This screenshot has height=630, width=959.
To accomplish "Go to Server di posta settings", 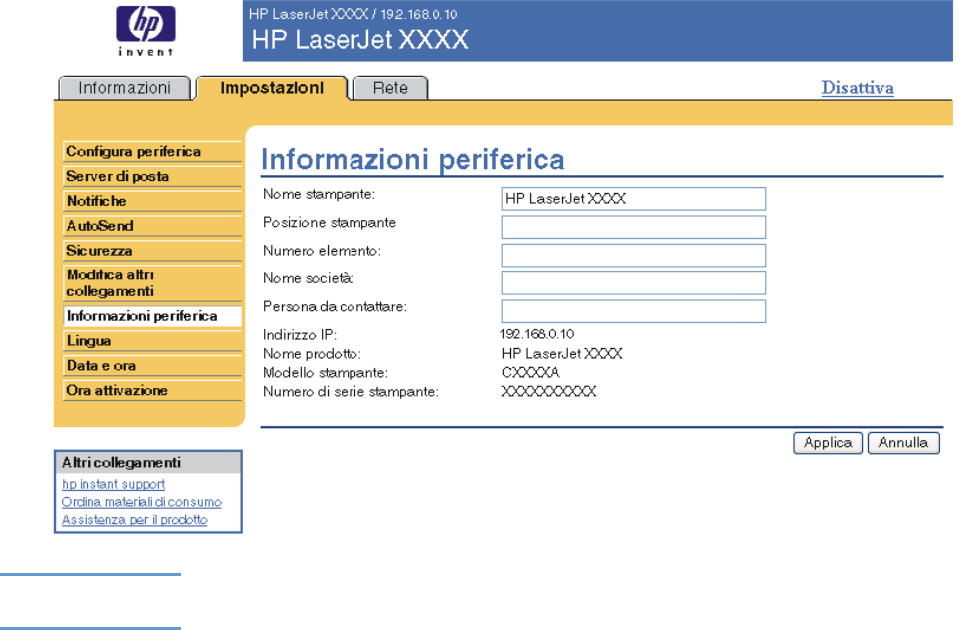I will (152, 177).
